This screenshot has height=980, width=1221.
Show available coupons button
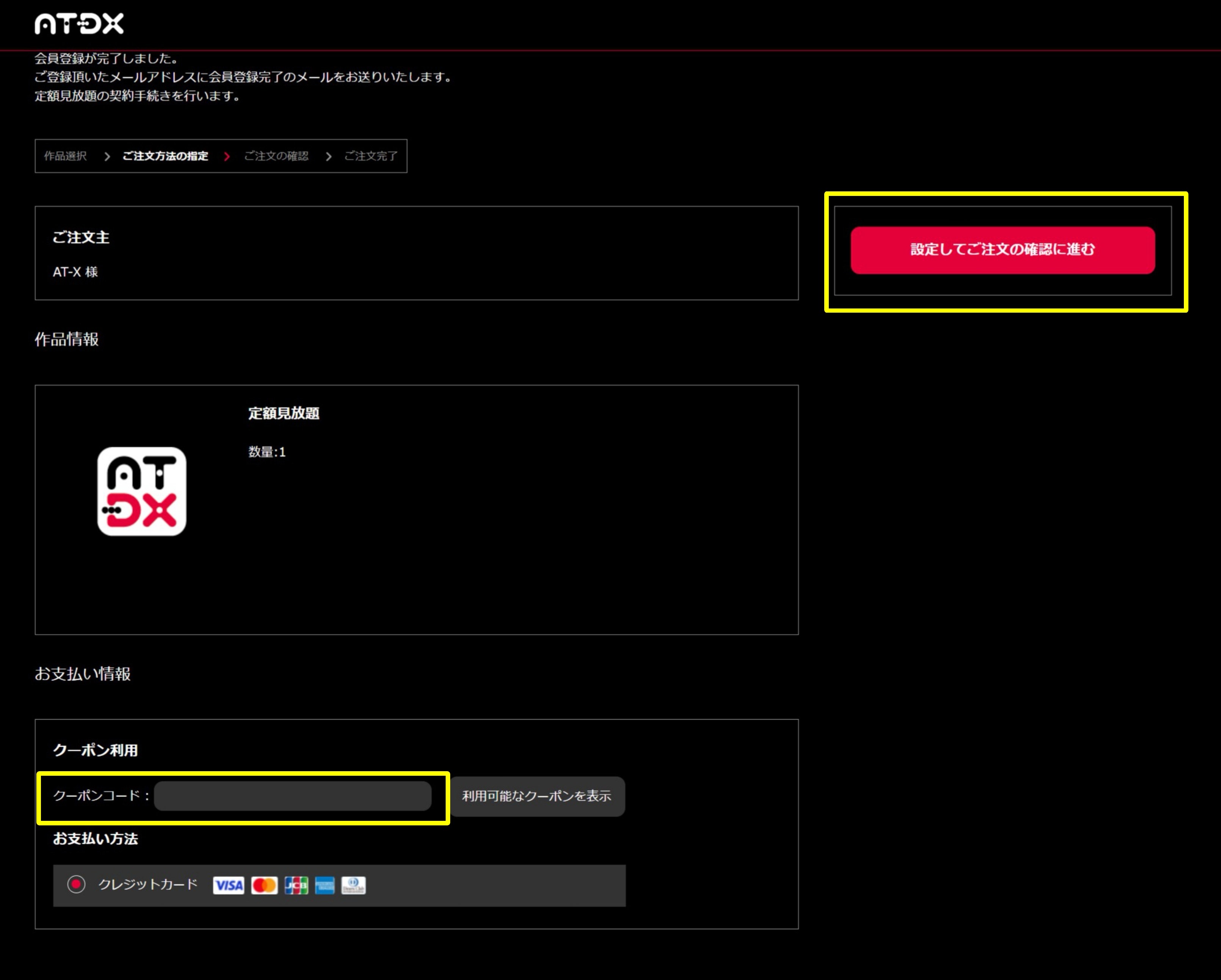click(x=537, y=796)
